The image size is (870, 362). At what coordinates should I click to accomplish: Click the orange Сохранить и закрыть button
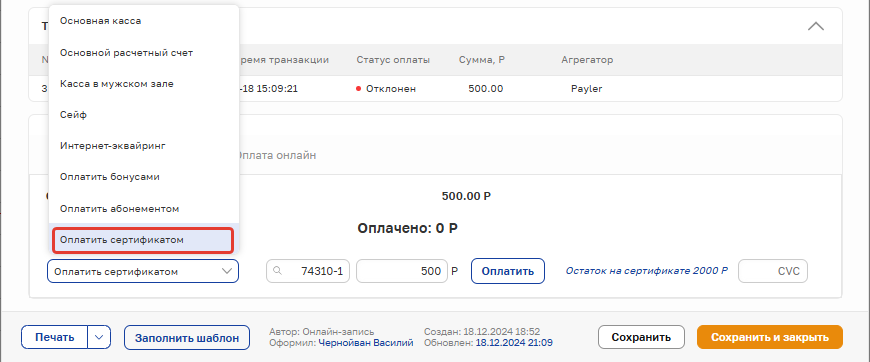pyautogui.click(x=770, y=337)
